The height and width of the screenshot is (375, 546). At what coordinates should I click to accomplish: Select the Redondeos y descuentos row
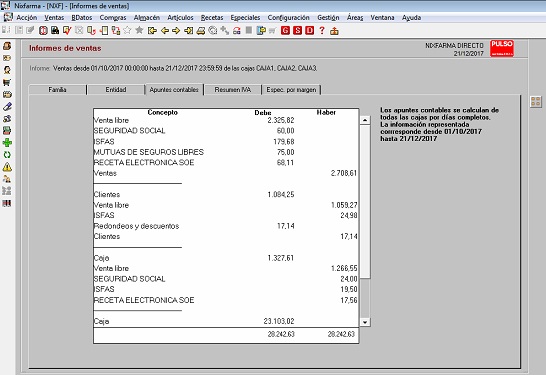(226, 226)
